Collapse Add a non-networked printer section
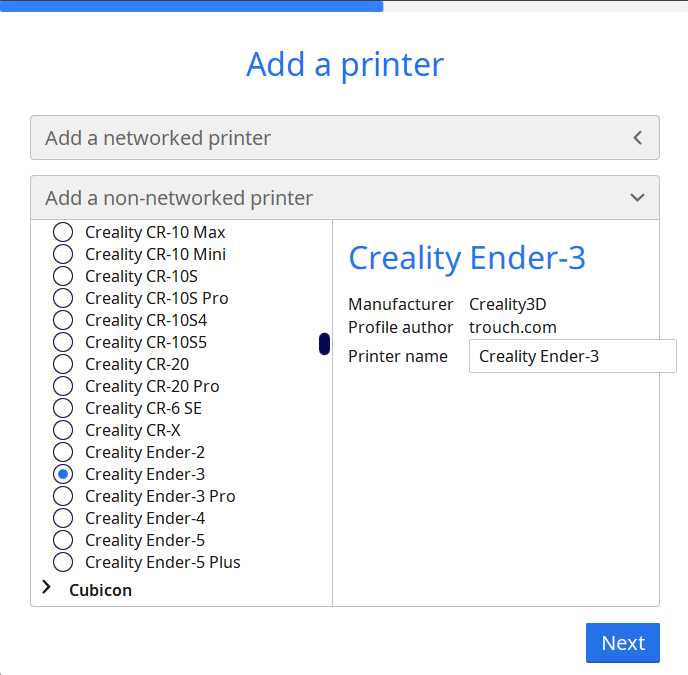 (345, 197)
